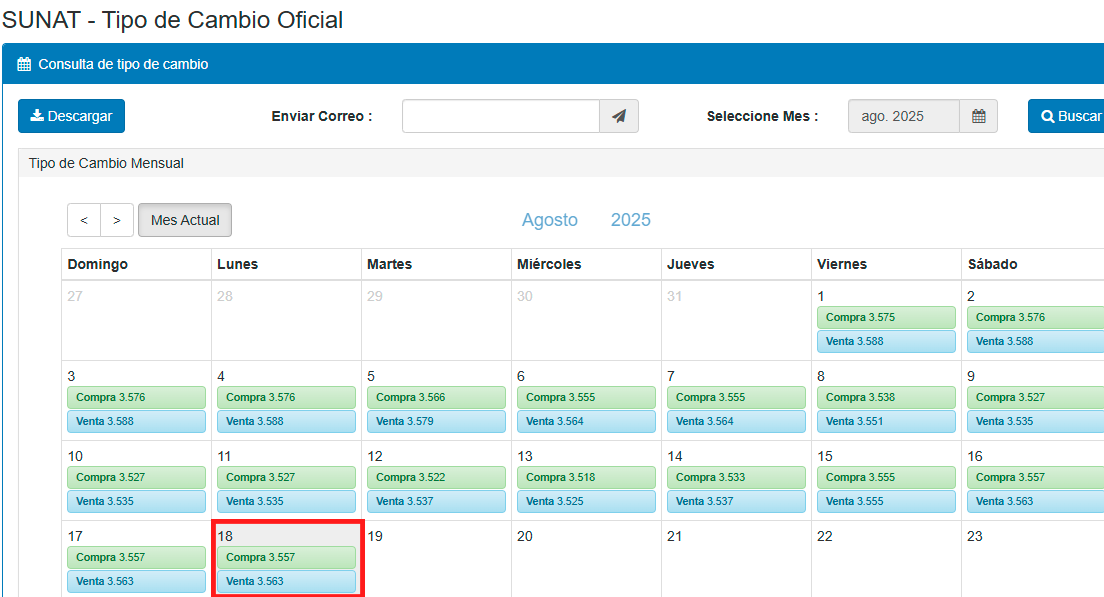
Task: Go to previous month arrow
Action: (x=84, y=220)
